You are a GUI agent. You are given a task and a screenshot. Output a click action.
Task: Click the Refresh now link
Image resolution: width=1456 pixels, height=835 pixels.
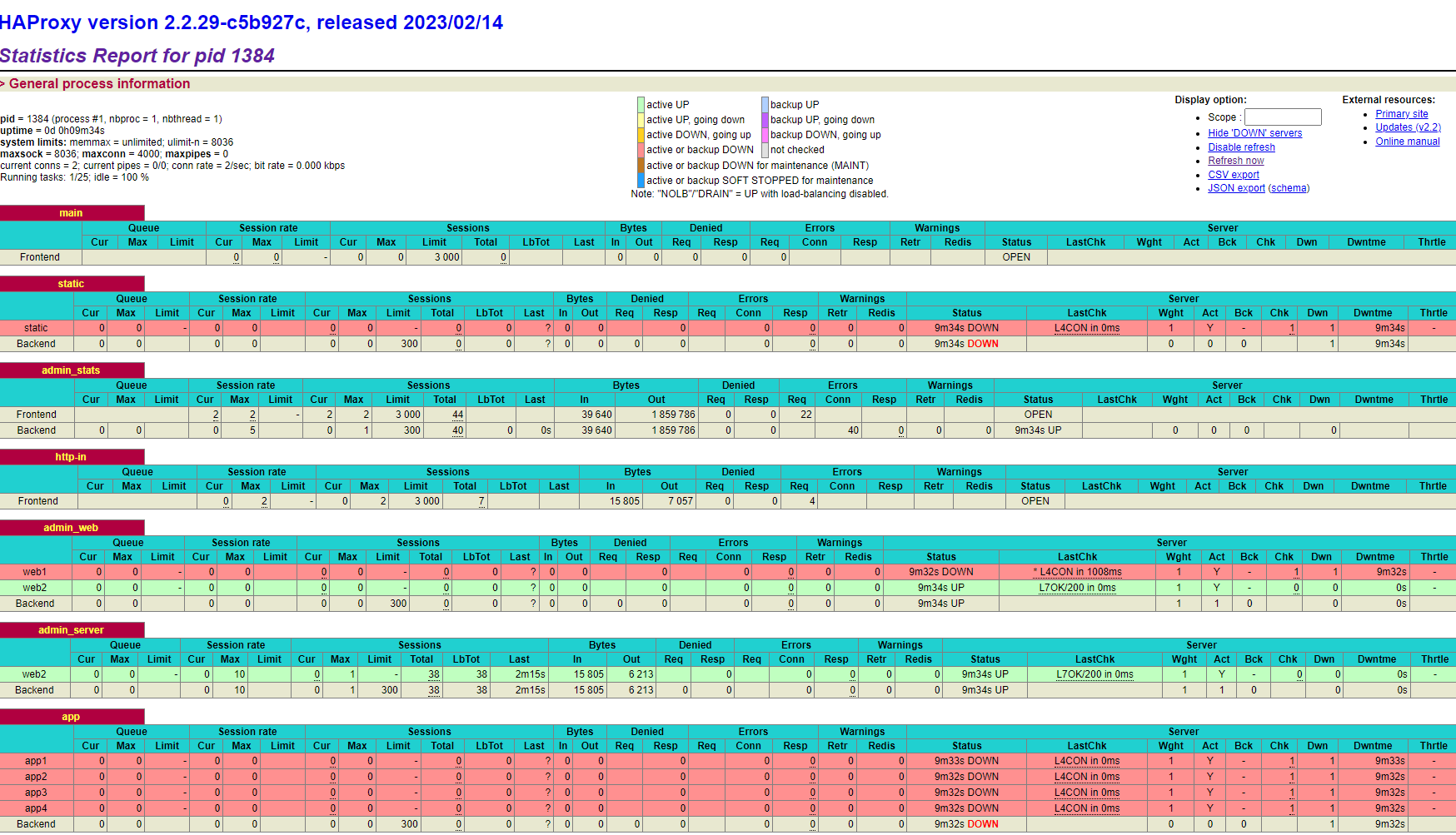pos(1235,161)
